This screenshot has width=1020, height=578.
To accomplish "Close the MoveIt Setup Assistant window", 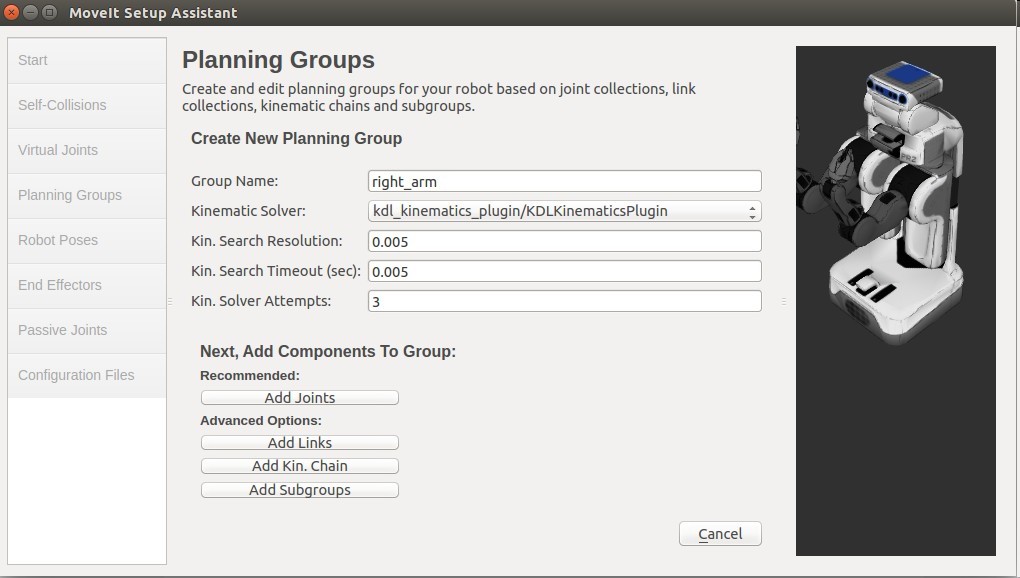I will point(13,13).
